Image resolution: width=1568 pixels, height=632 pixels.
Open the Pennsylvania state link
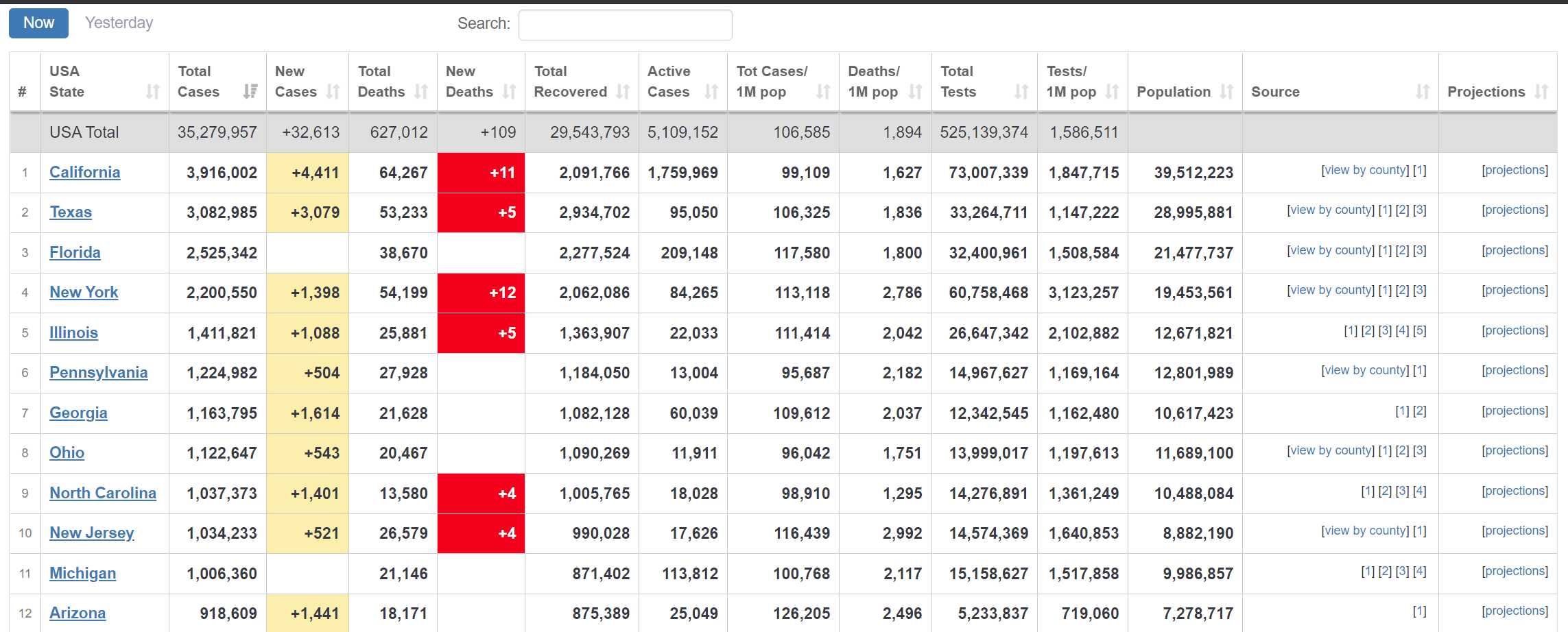[x=98, y=373]
